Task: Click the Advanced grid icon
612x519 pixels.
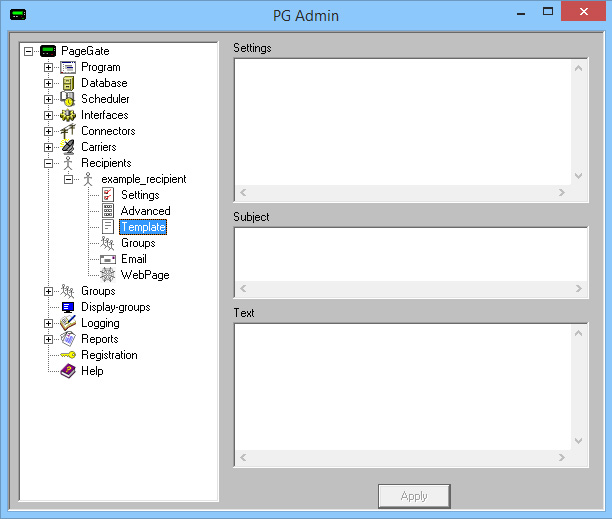Action: coord(108,211)
